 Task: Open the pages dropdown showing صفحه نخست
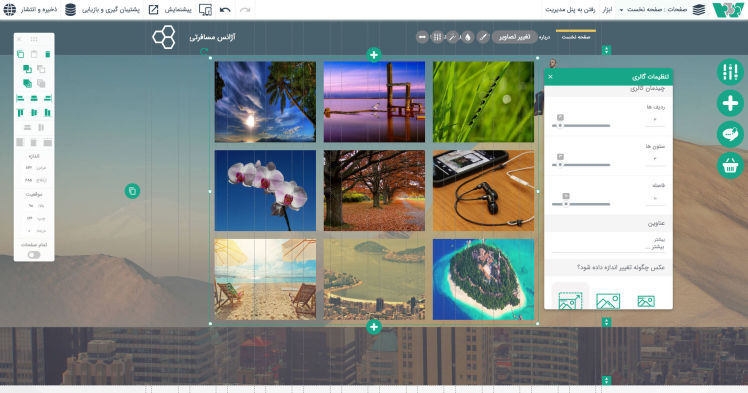coord(653,10)
